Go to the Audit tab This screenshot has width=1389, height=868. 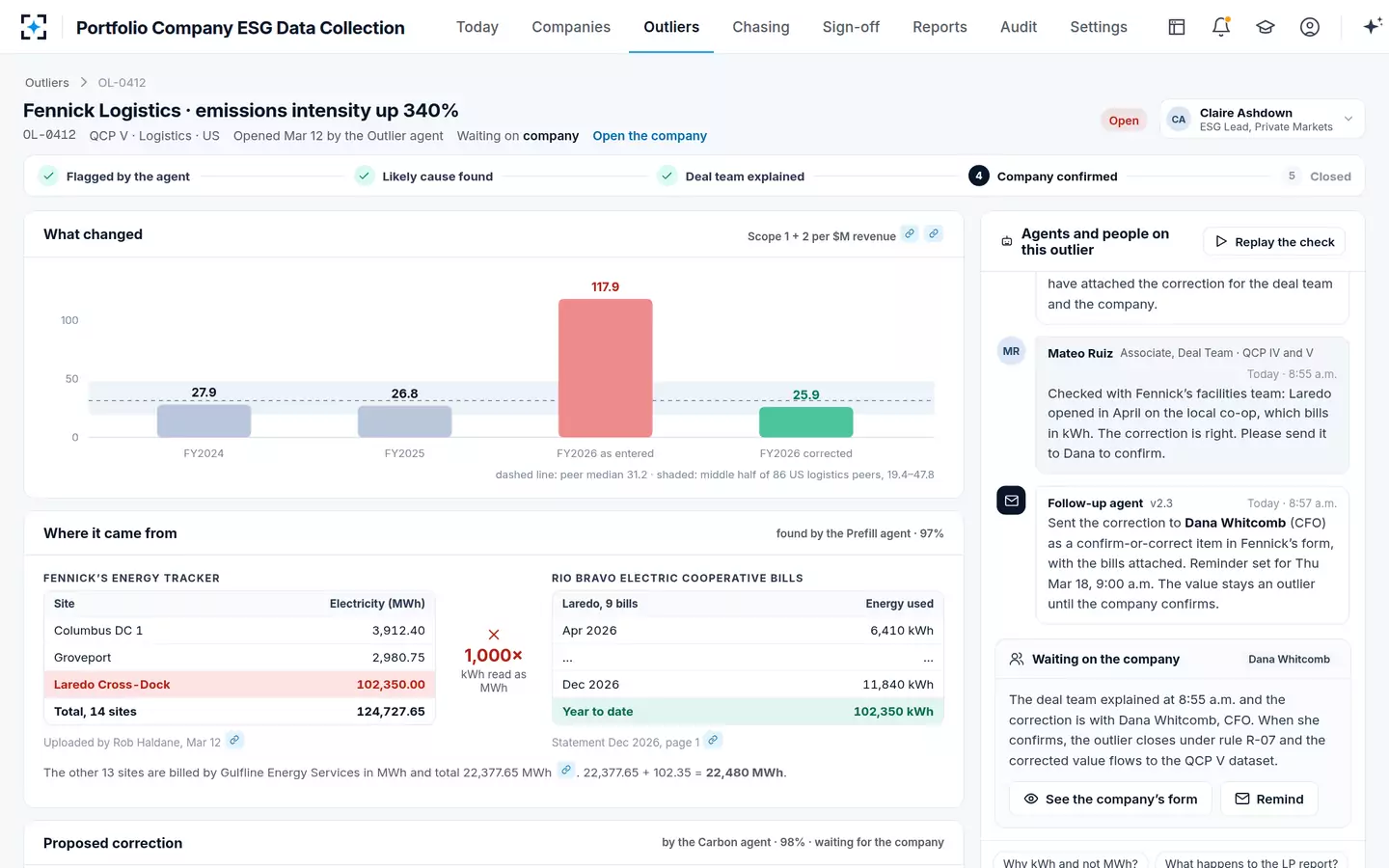pyautogui.click(x=1019, y=27)
